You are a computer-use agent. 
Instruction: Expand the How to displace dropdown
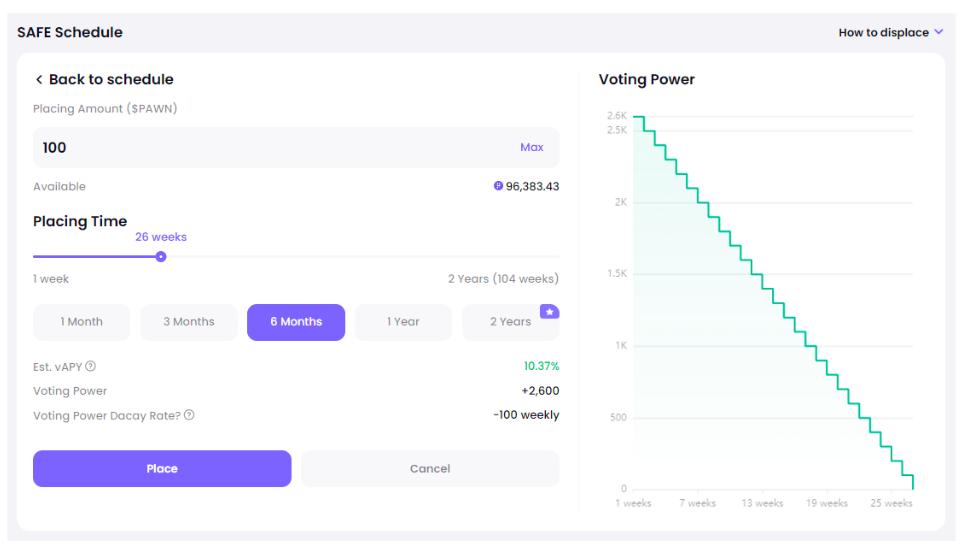[890, 33]
